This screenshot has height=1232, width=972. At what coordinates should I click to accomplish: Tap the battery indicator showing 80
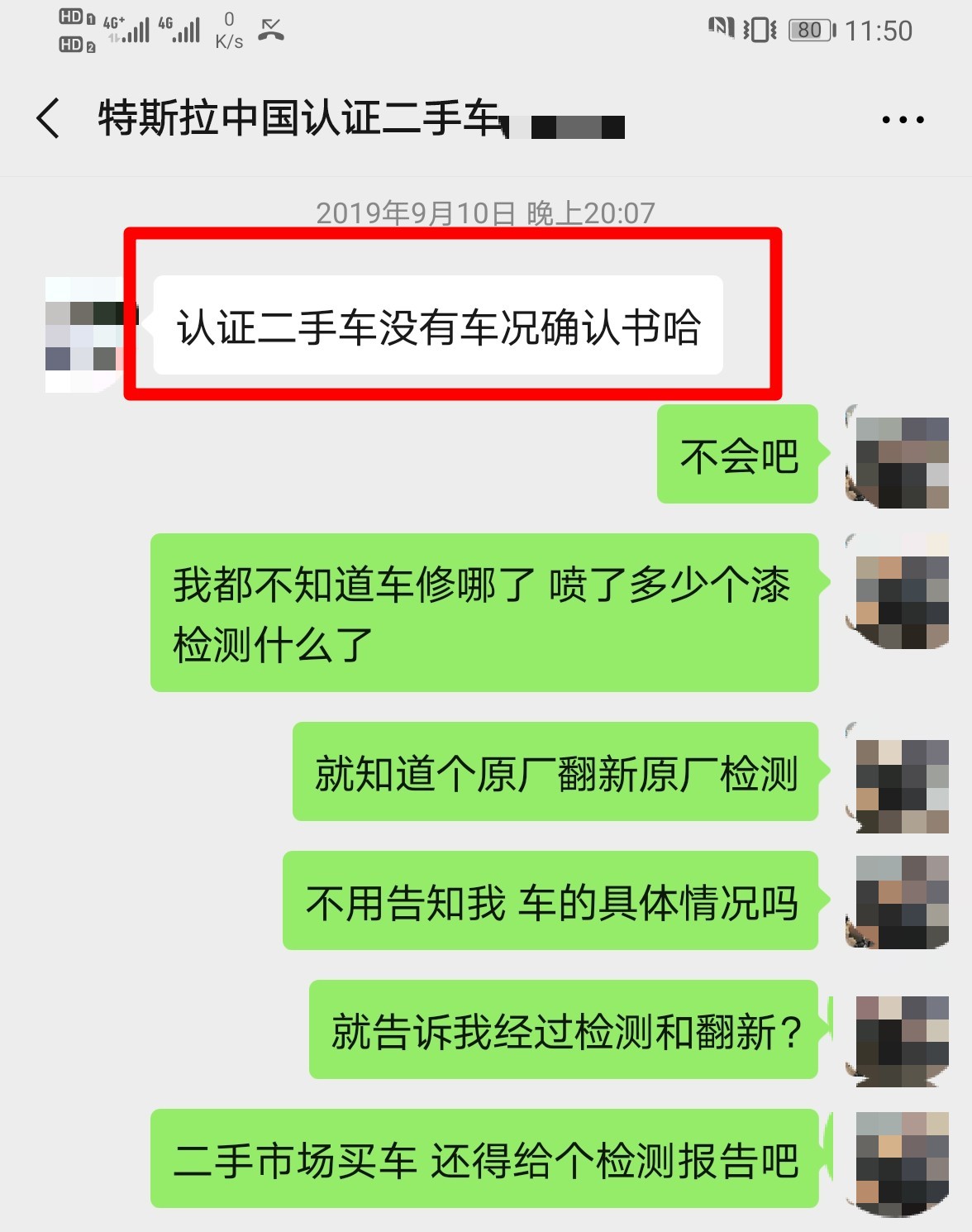pos(812,31)
